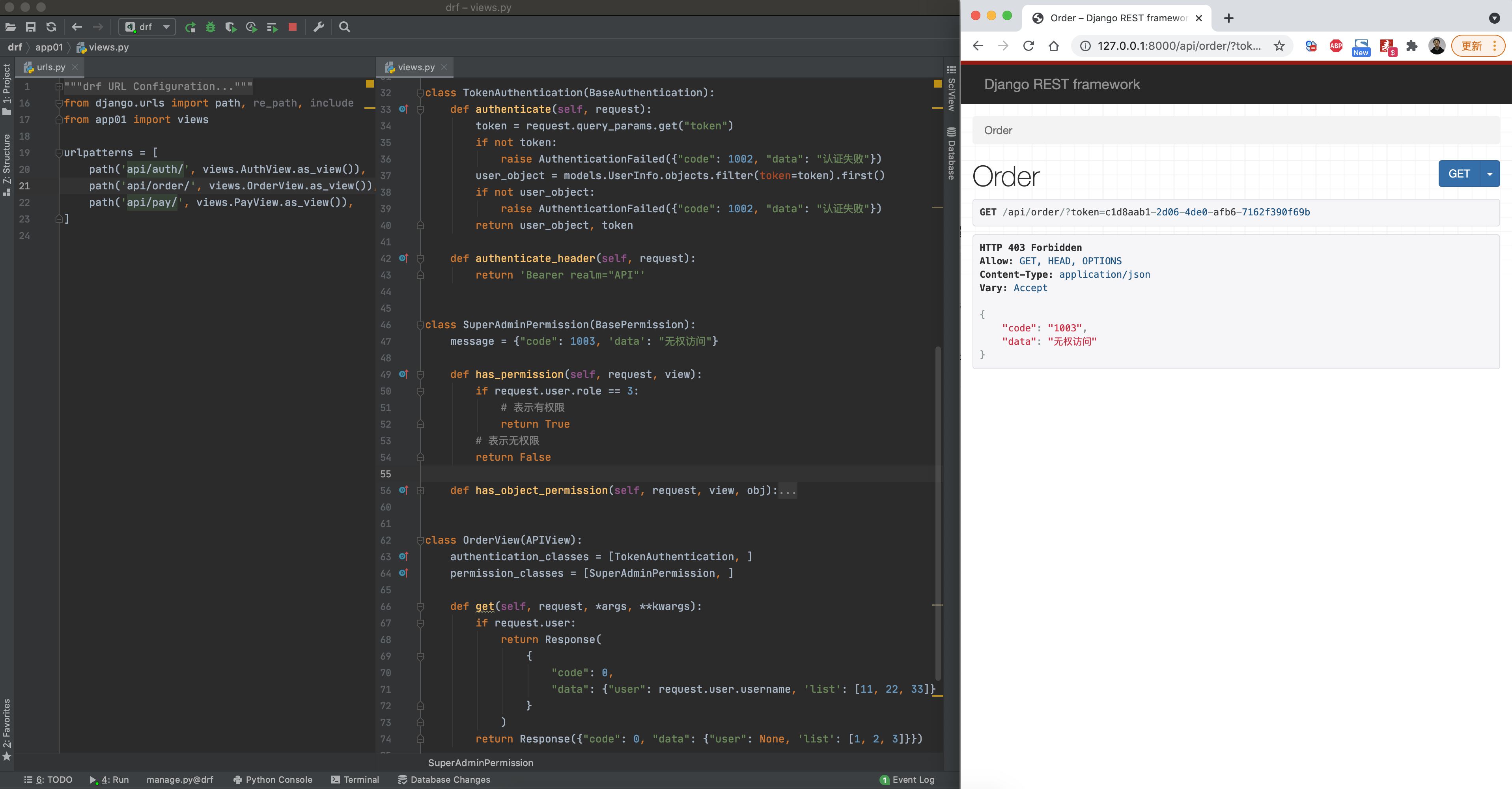This screenshot has width=1512, height=789.
Task: Switch to the urls.py editor tab
Action: pyautogui.click(x=50, y=67)
